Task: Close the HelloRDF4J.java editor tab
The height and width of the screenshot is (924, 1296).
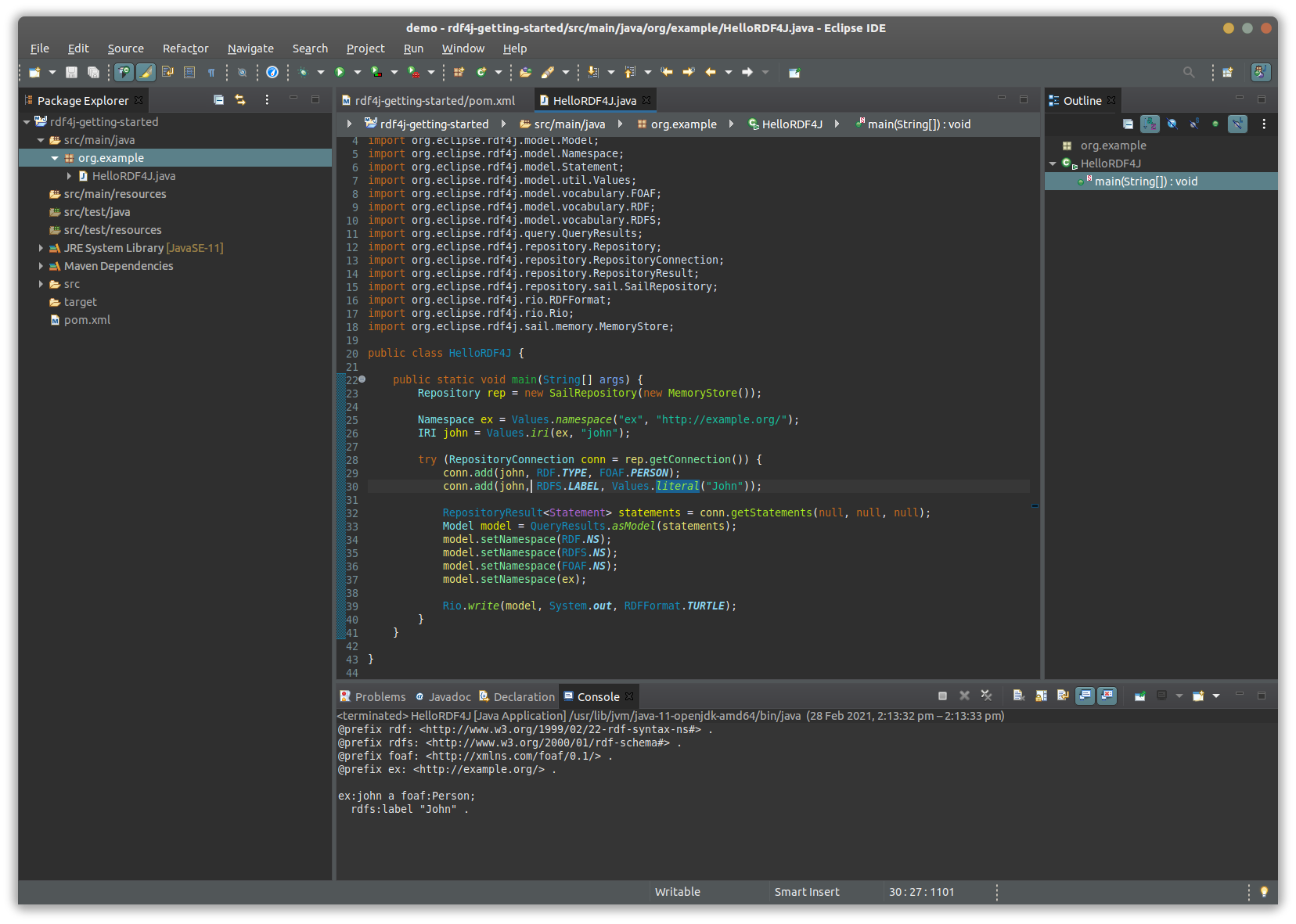Action: (x=646, y=100)
